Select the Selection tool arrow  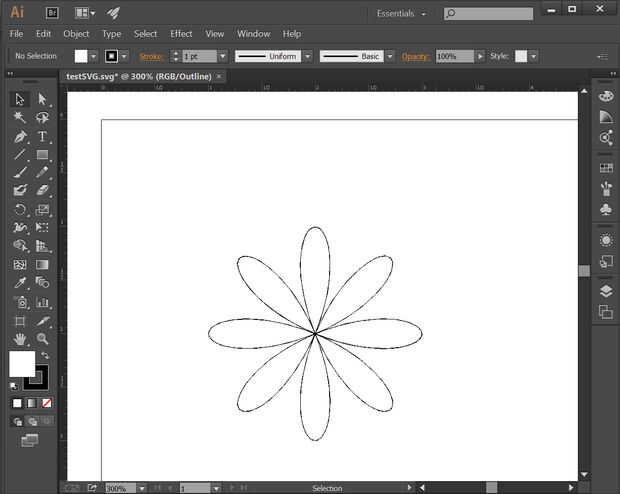click(19, 99)
